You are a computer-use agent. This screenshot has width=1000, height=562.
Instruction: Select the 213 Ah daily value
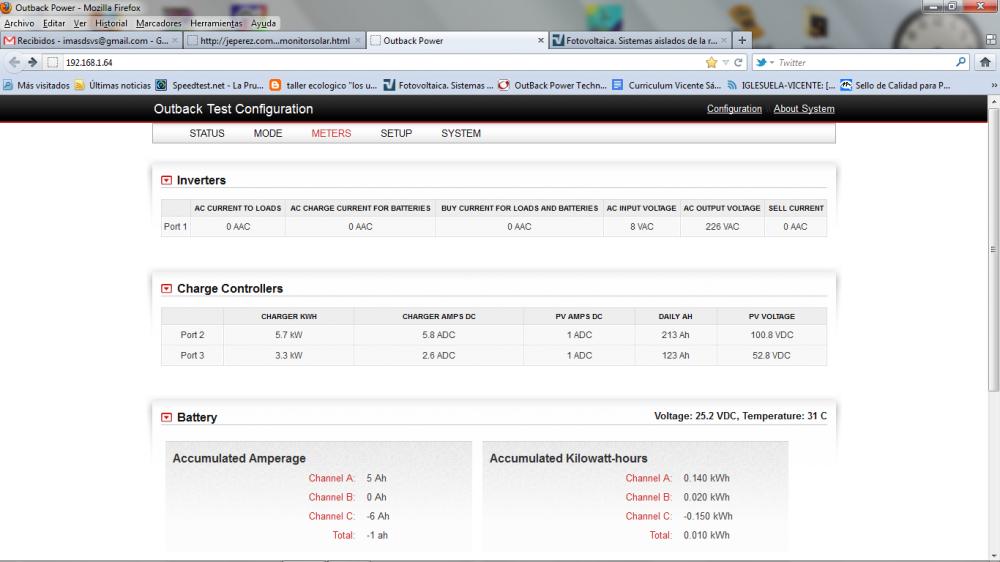click(x=675, y=335)
